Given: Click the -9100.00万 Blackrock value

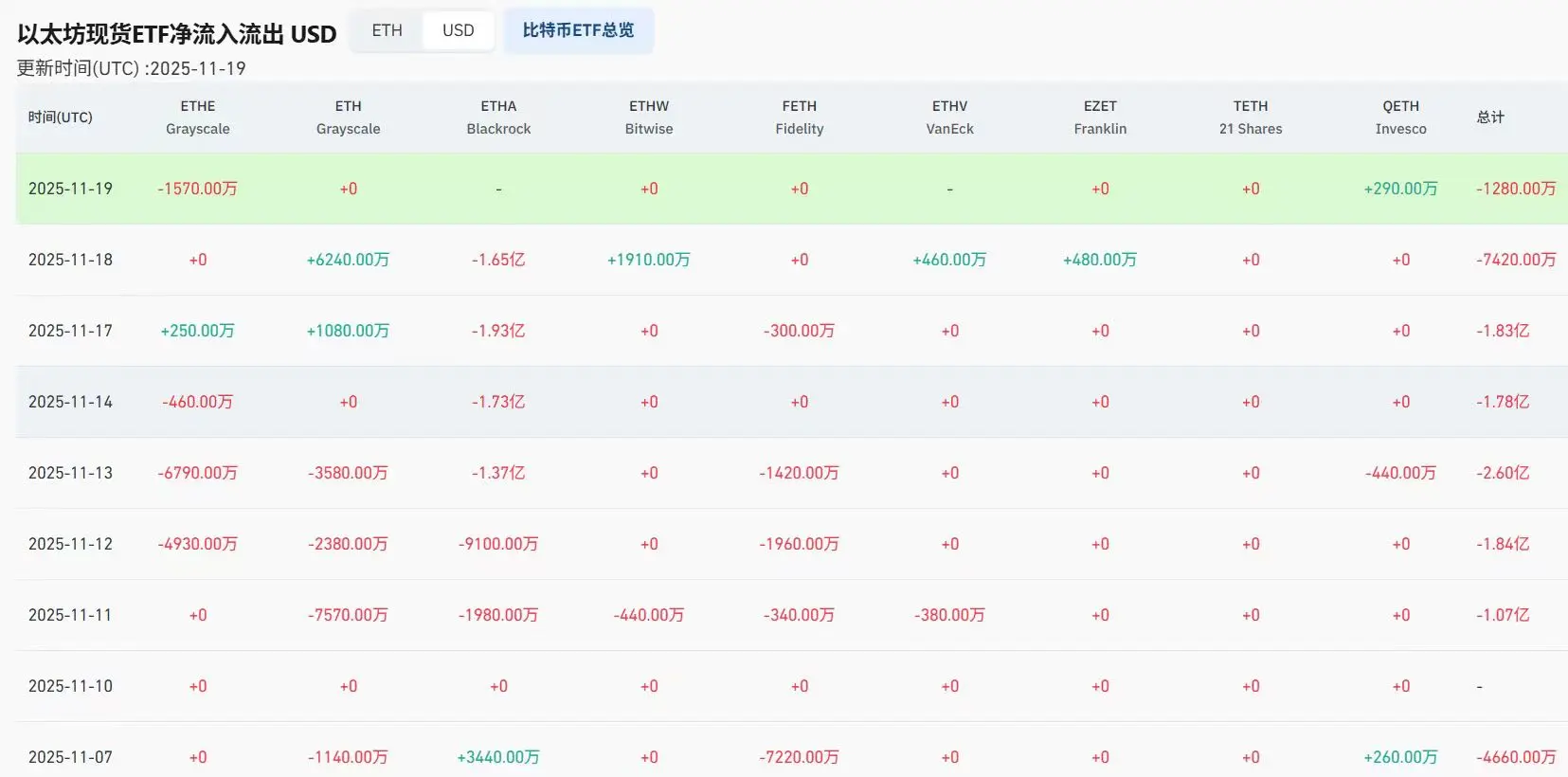Looking at the screenshot, I should coord(498,544).
